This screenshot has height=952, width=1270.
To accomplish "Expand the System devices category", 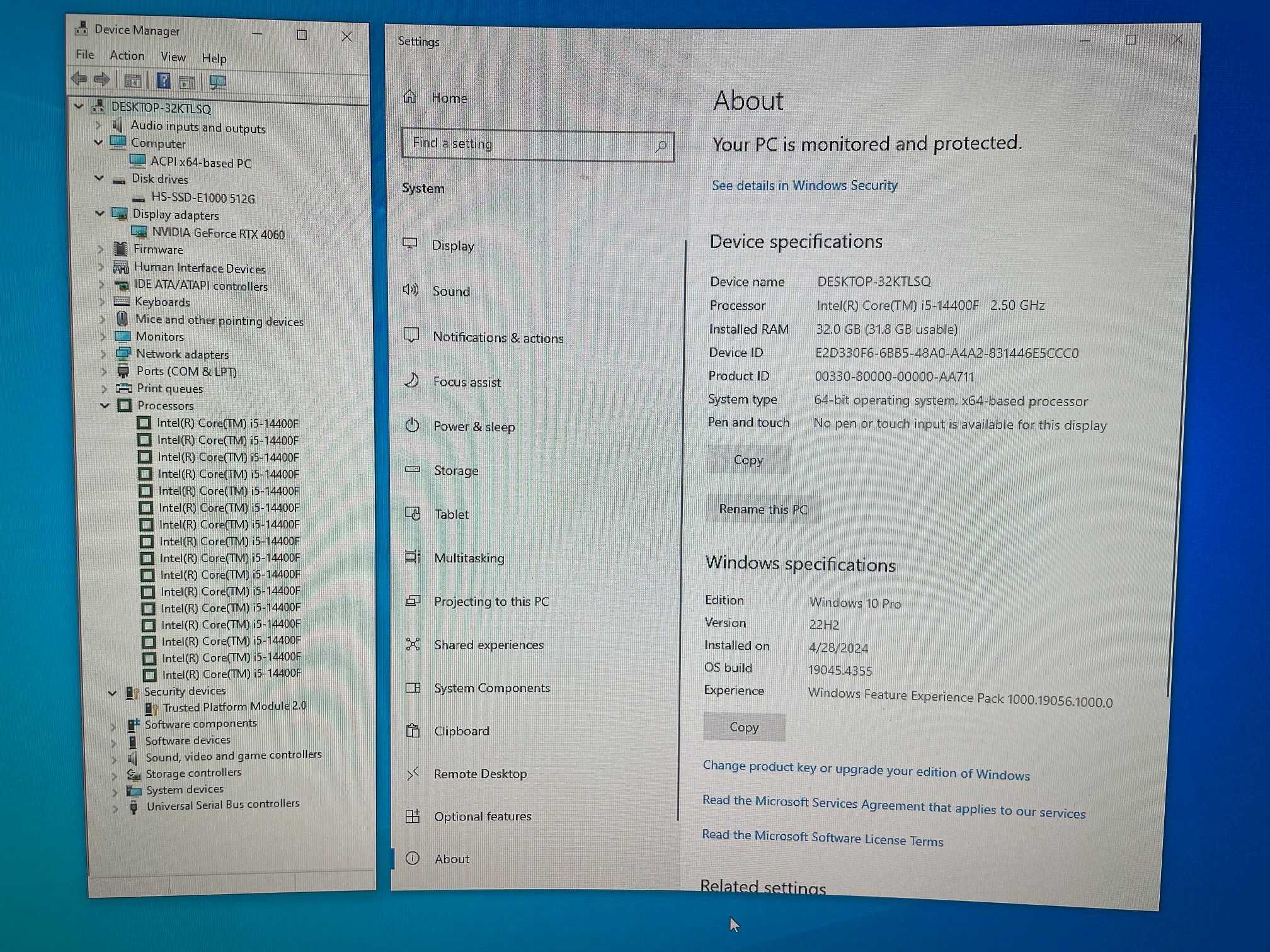I will 115,792.
